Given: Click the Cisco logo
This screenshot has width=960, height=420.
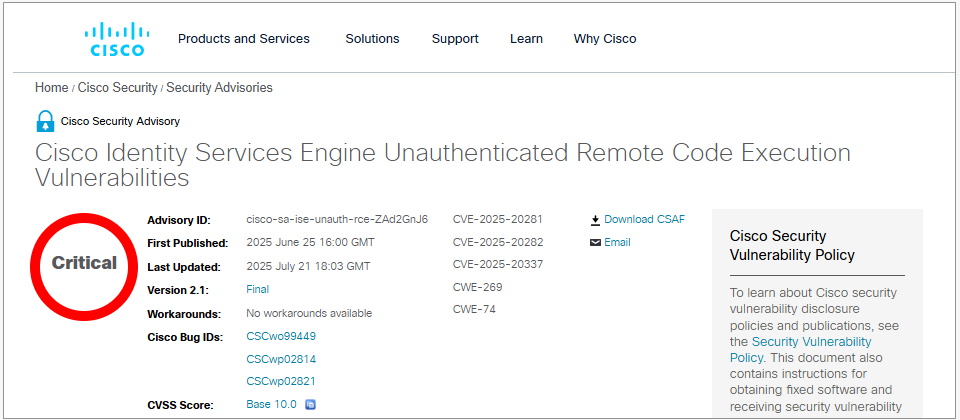Looking at the screenshot, I should 117,39.
